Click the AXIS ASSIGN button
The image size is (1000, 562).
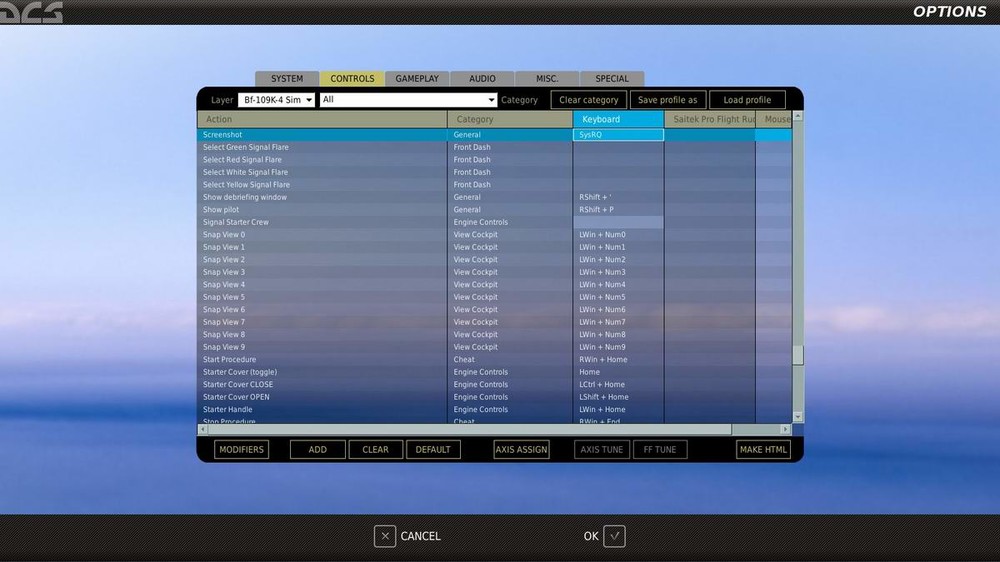521,449
